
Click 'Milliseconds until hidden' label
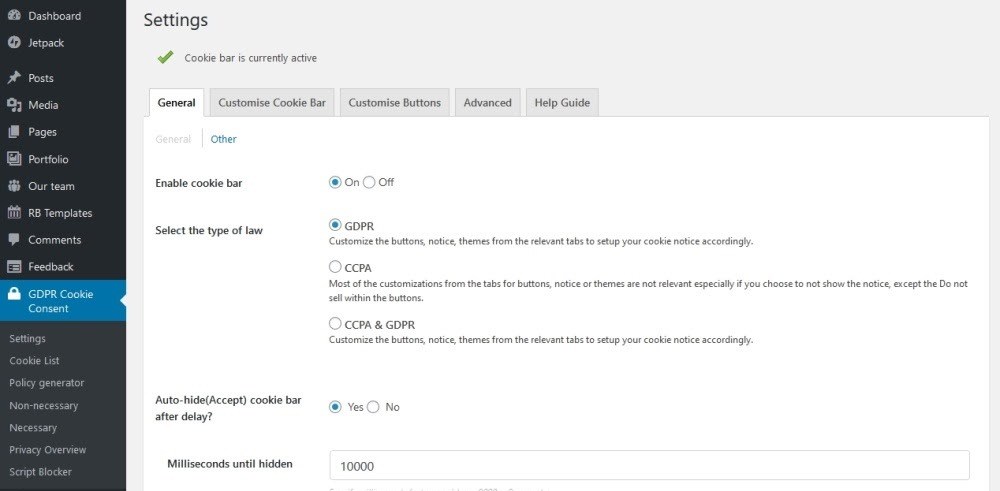pos(230,464)
